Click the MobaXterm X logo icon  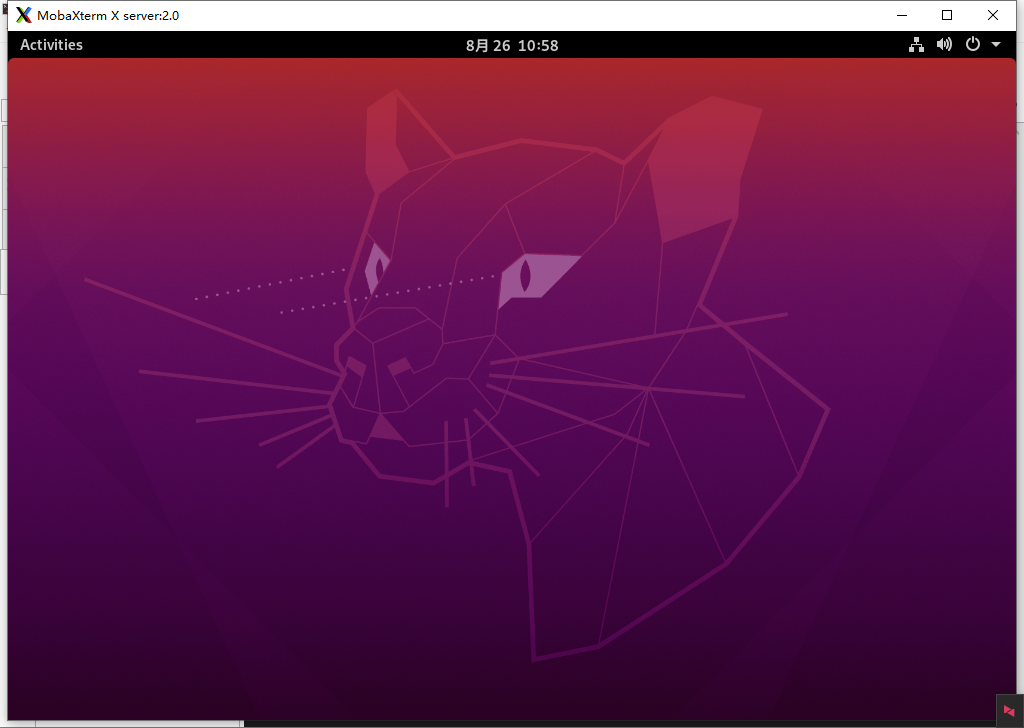pos(24,15)
